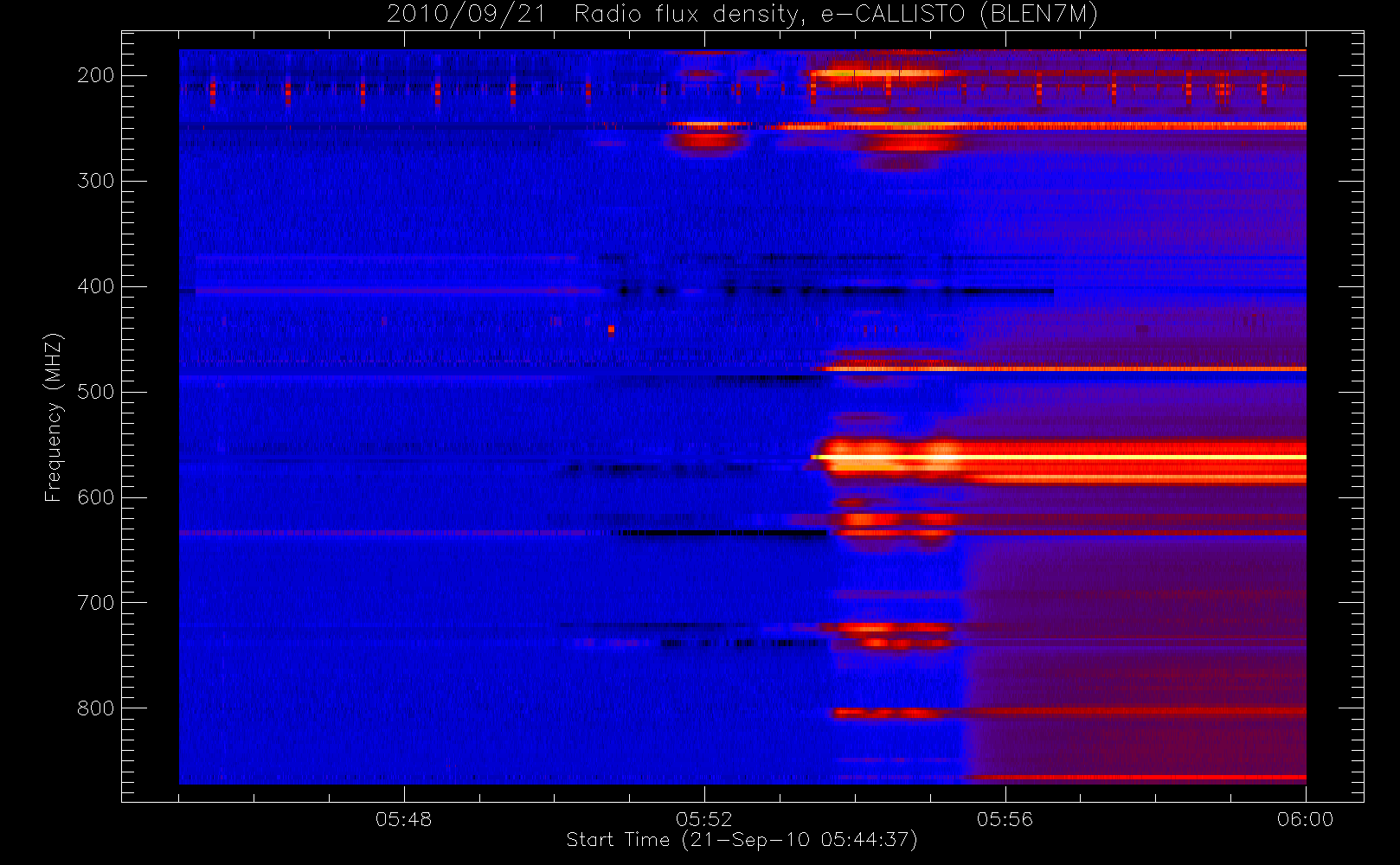
Task: Click the 600 frequency tick label
Action: [x=96, y=497]
